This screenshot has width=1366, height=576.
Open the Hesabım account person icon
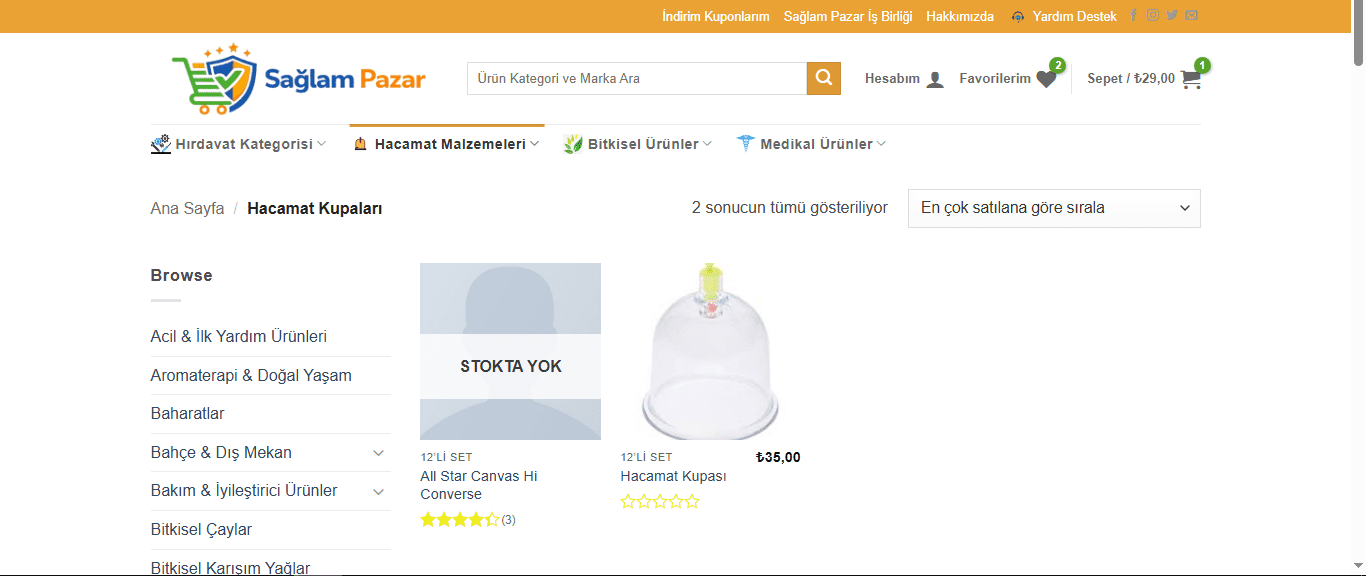click(x=935, y=79)
